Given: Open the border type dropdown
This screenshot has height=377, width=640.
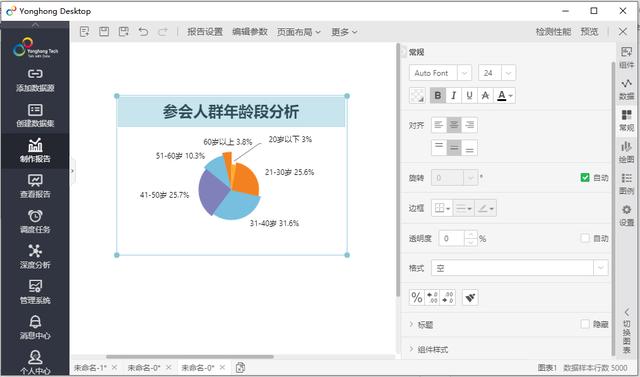Looking at the screenshot, I should point(442,208).
